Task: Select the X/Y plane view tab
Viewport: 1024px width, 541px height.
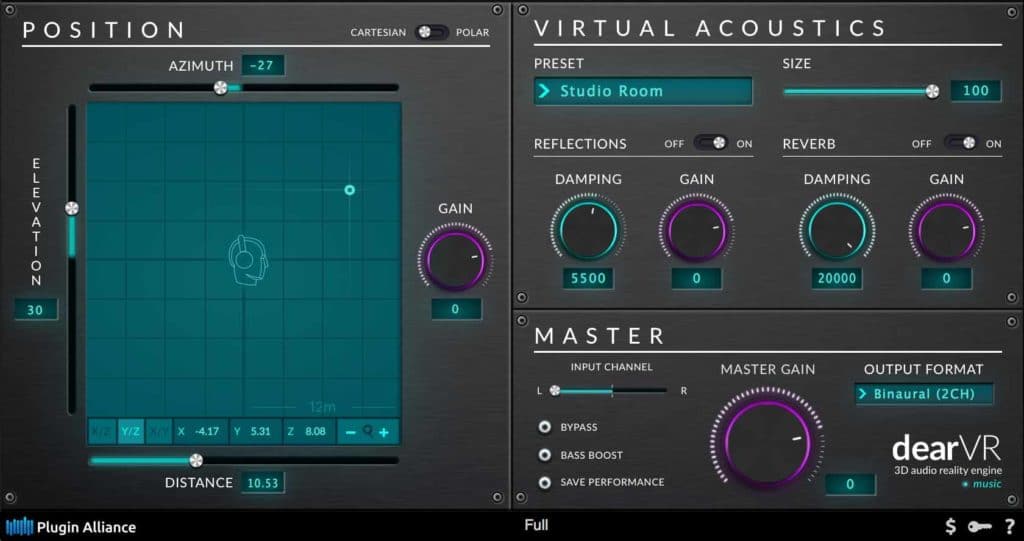Action: click(159, 432)
